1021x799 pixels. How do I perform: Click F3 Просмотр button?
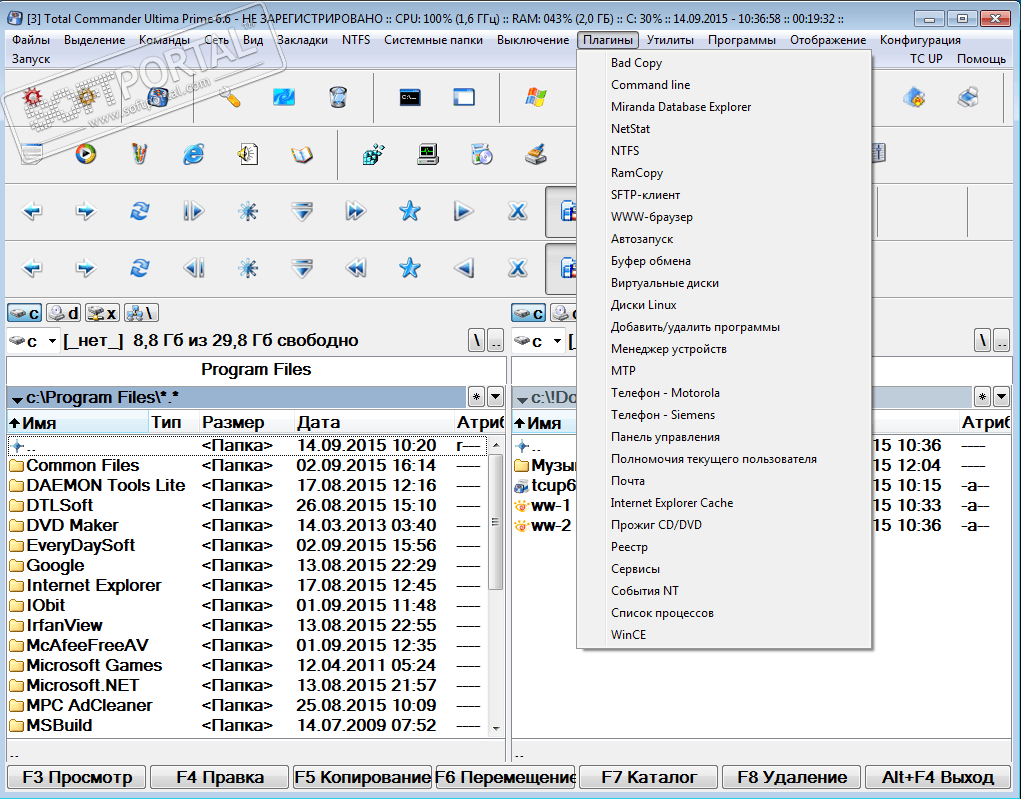77,778
